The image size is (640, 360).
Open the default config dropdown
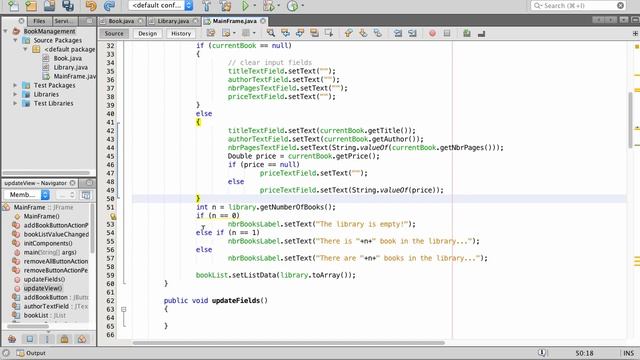click(161, 5)
